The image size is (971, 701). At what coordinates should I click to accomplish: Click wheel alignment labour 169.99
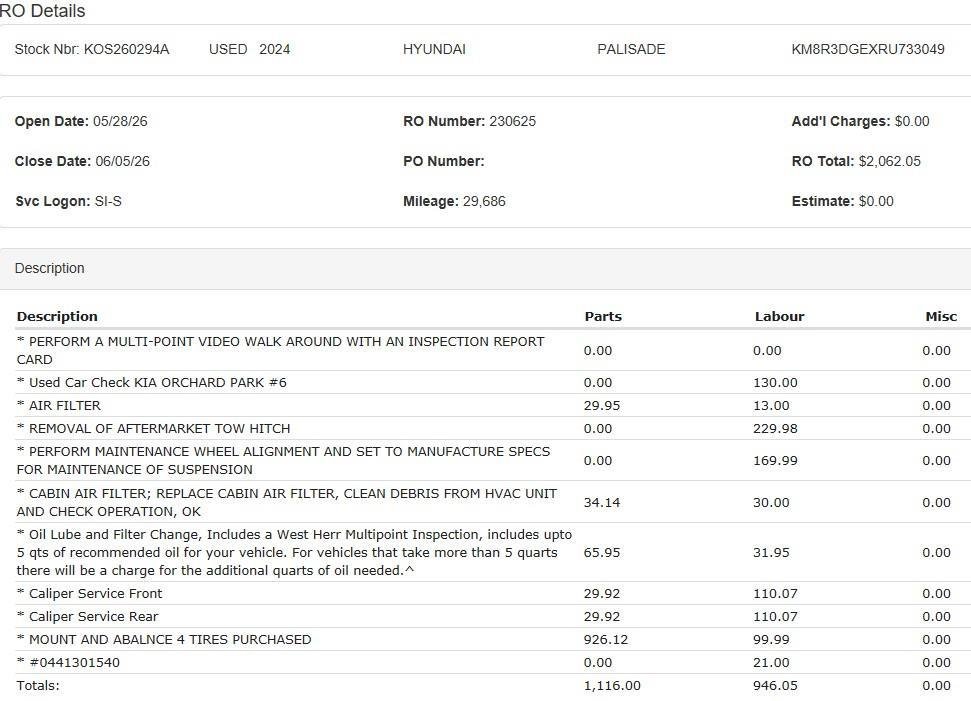(775, 461)
